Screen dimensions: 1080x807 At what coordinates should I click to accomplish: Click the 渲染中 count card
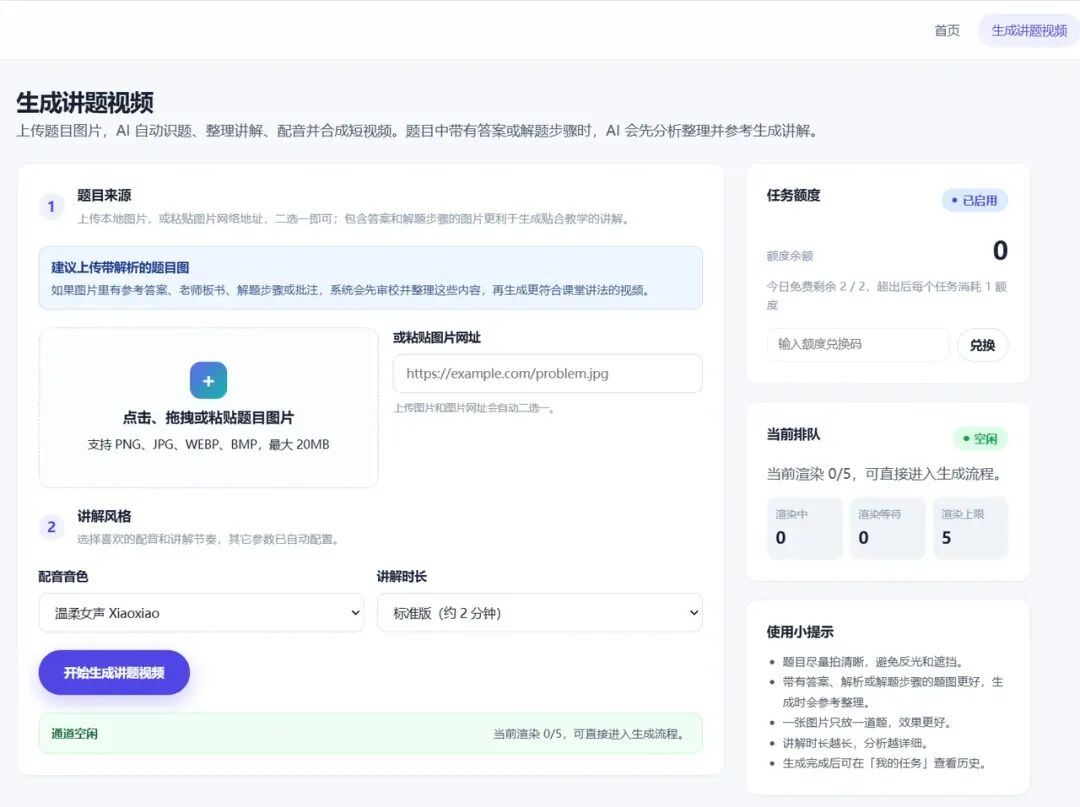pyautogui.click(x=804, y=528)
